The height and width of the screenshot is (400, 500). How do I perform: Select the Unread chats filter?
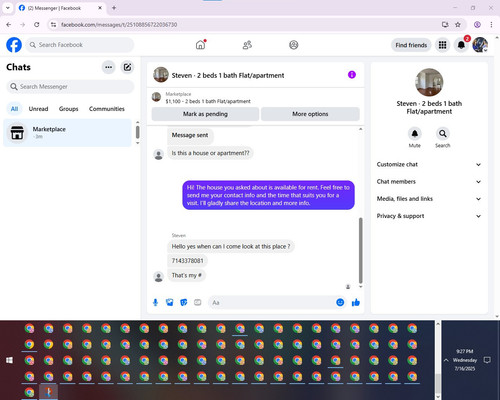[38, 109]
